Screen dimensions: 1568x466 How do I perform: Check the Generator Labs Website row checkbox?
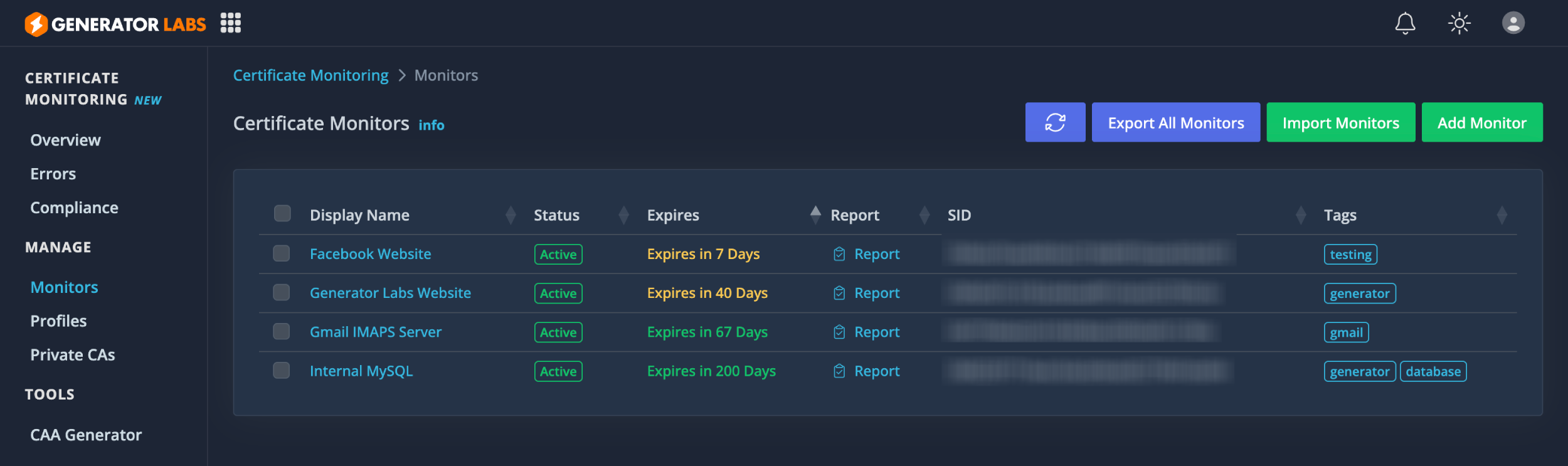click(282, 292)
